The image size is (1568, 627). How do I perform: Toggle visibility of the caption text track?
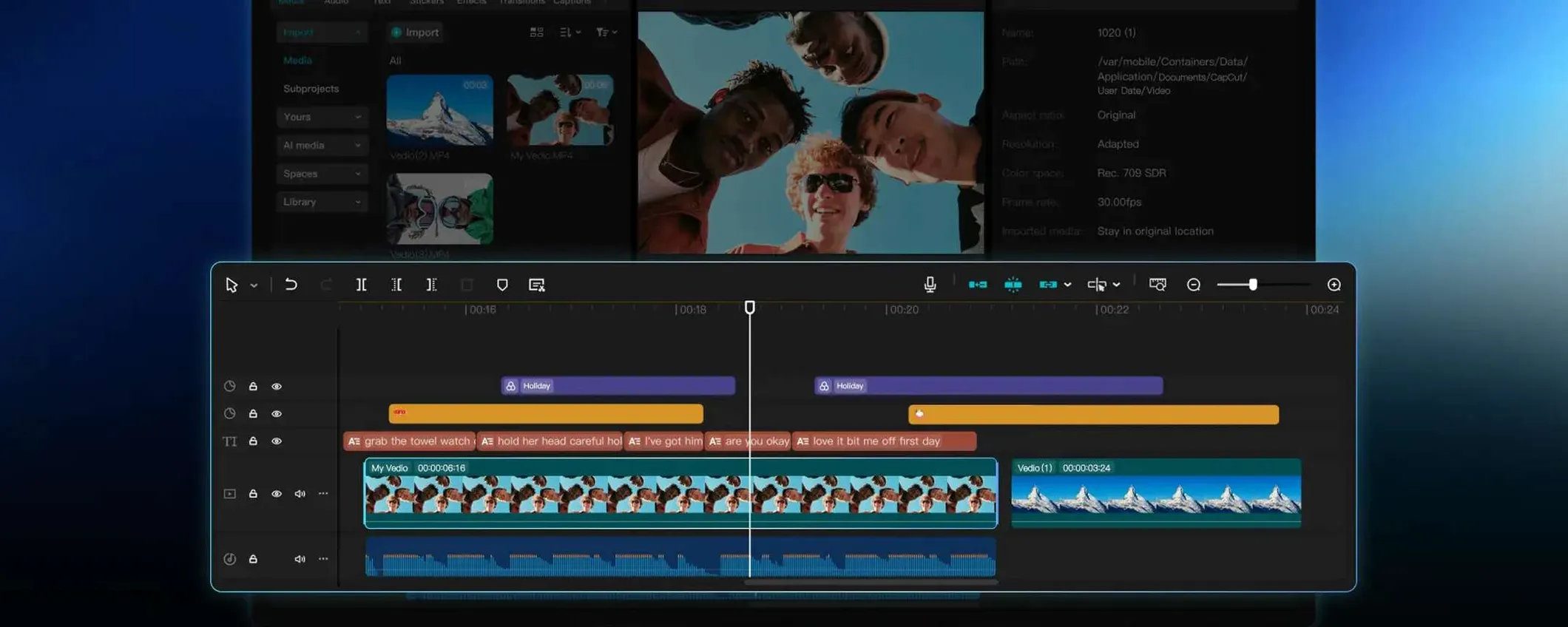pyautogui.click(x=277, y=441)
